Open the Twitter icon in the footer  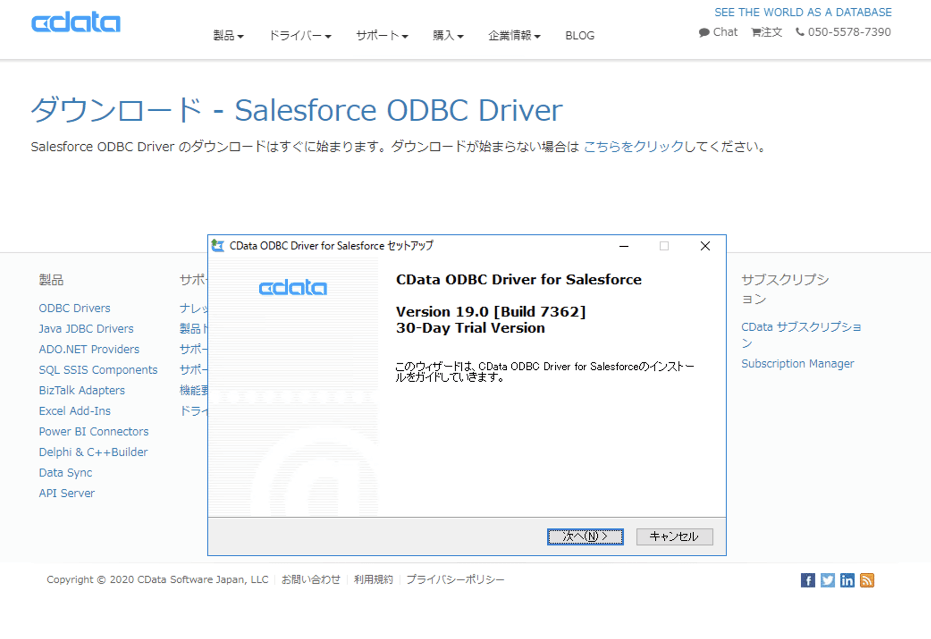[828, 580]
